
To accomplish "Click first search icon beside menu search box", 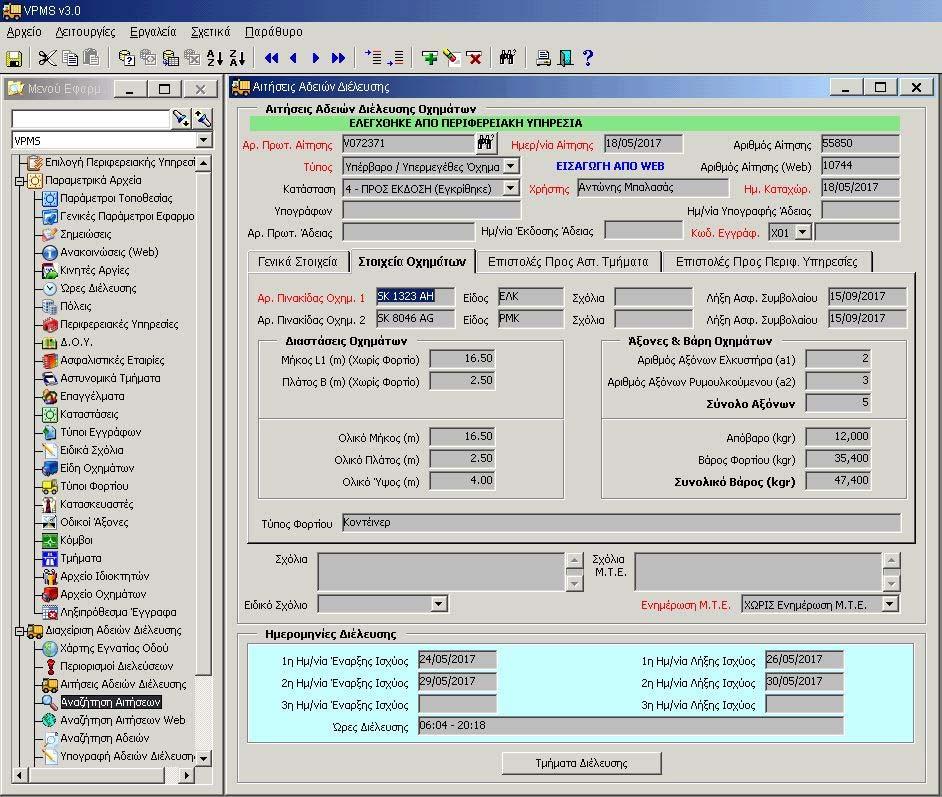I will coord(181,118).
